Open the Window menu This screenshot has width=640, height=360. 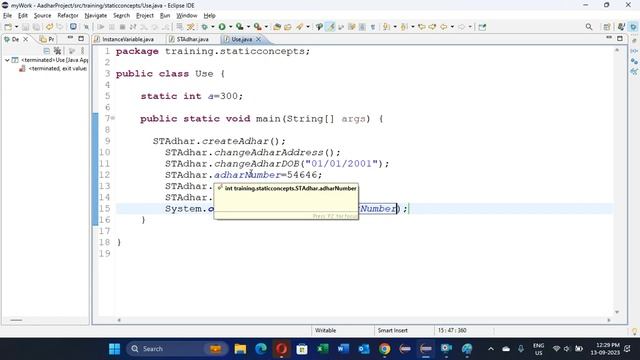tap(187, 16)
